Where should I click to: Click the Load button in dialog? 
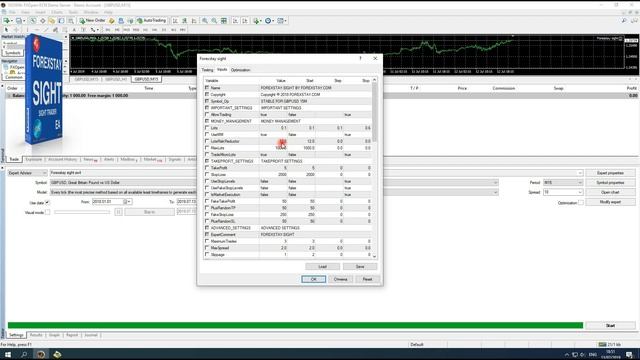[322, 267]
